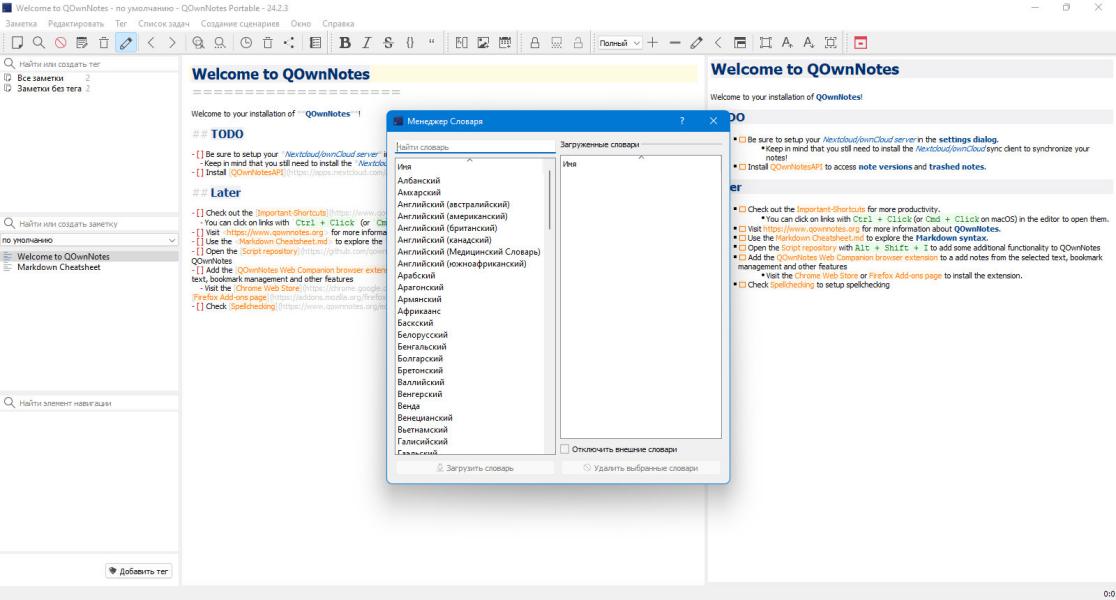Image resolution: width=1116 pixels, height=600 pixels.
Task: Remove current workspace with minus icon
Action: tap(675, 43)
